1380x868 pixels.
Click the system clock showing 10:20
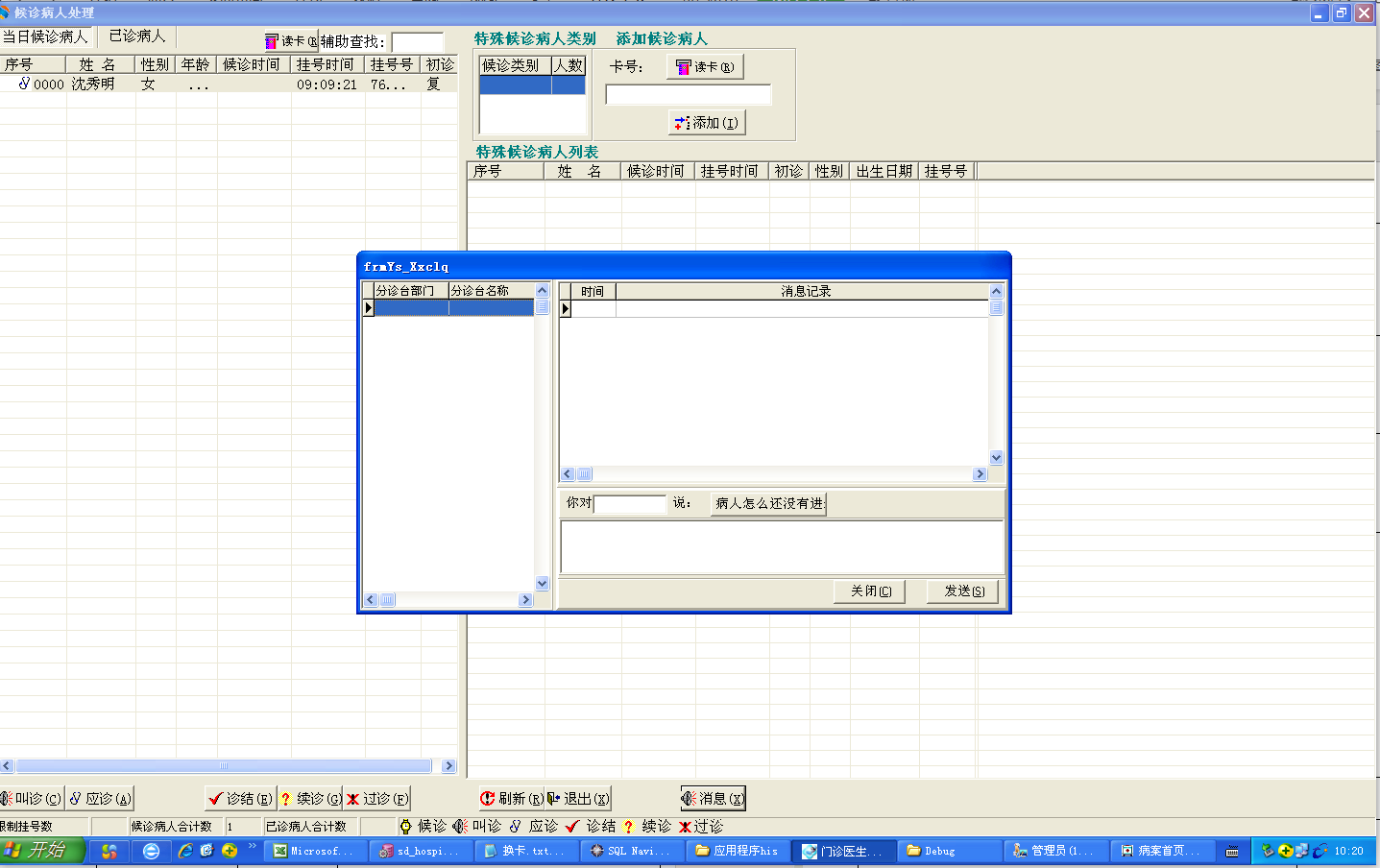[1348, 851]
